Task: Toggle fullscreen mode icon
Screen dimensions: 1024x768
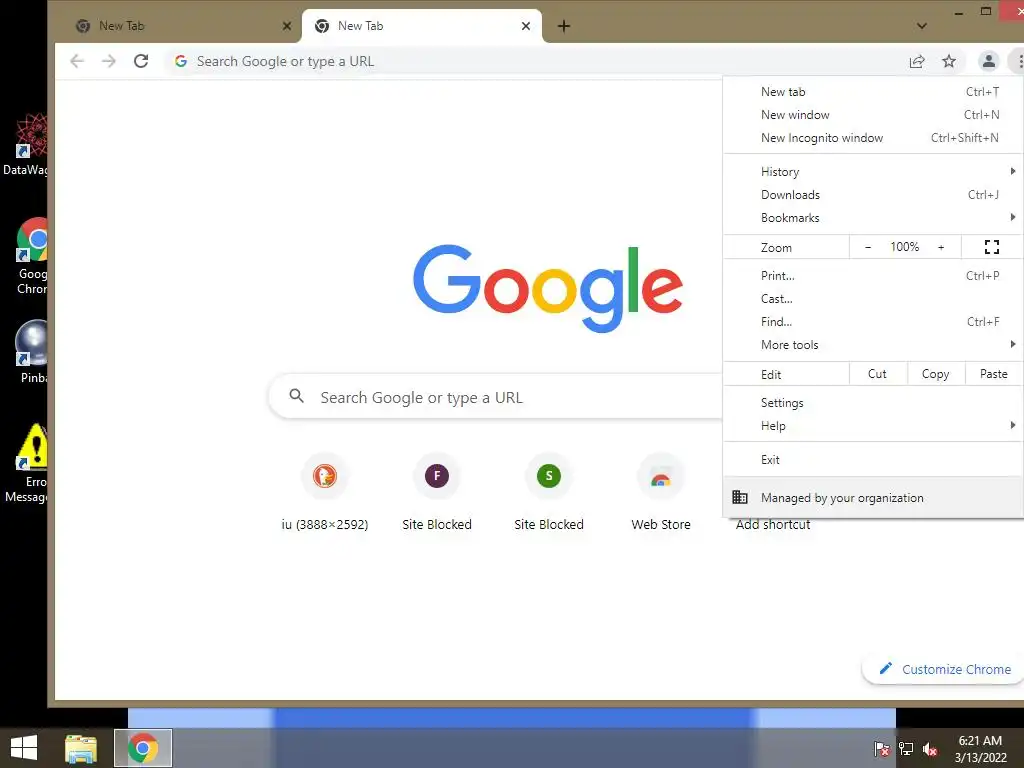Action: [x=992, y=247]
